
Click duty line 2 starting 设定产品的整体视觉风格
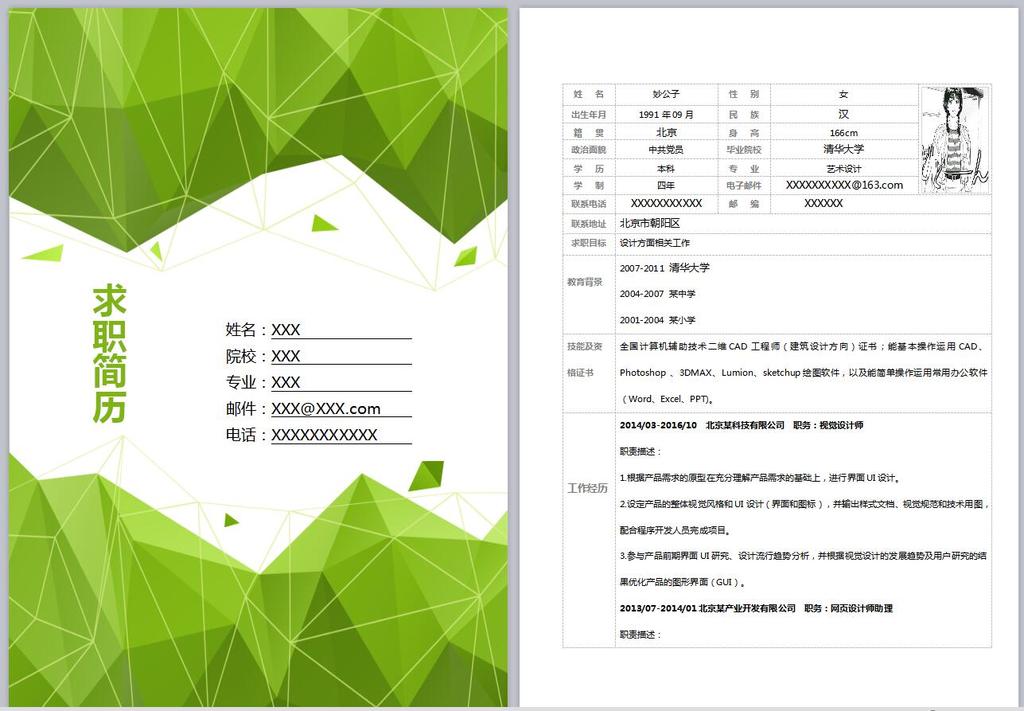click(x=804, y=504)
